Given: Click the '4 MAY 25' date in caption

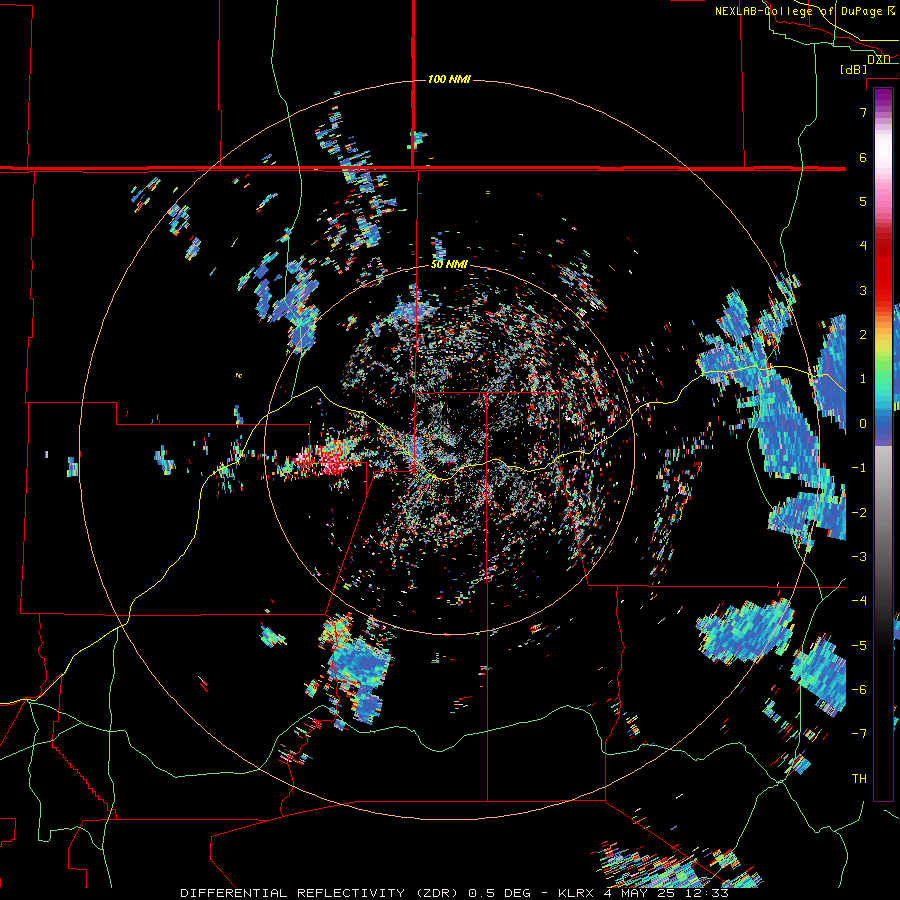Looking at the screenshot, I should point(639,893).
